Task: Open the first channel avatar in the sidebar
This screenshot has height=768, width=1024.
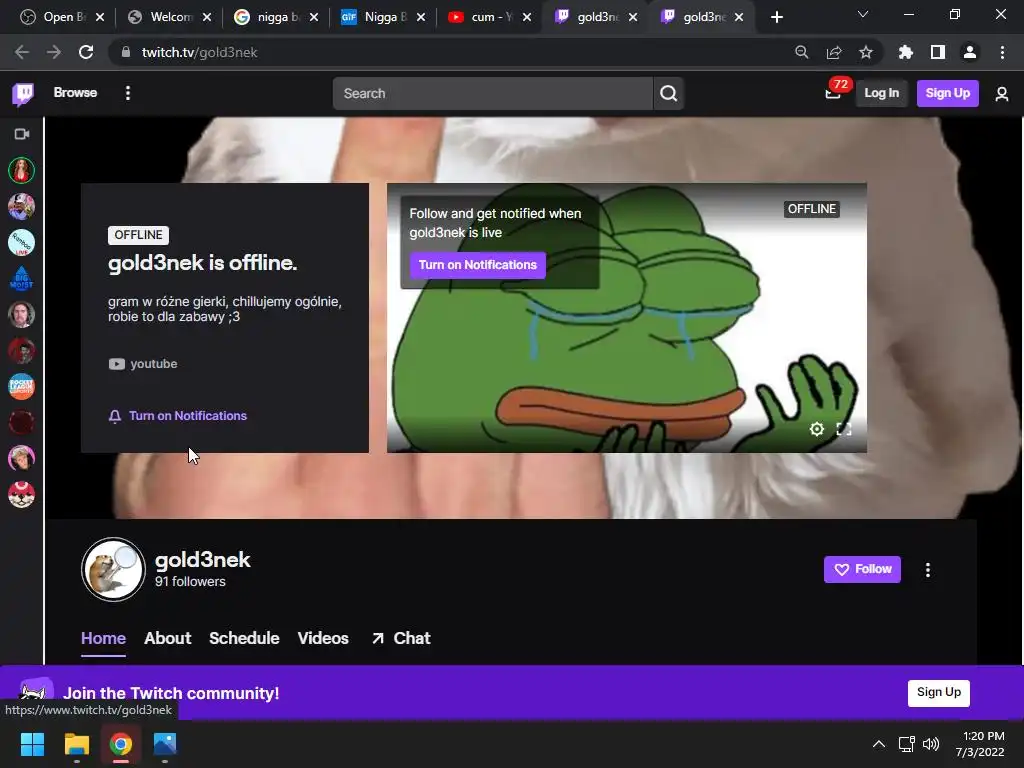Action: coord(22,170)
